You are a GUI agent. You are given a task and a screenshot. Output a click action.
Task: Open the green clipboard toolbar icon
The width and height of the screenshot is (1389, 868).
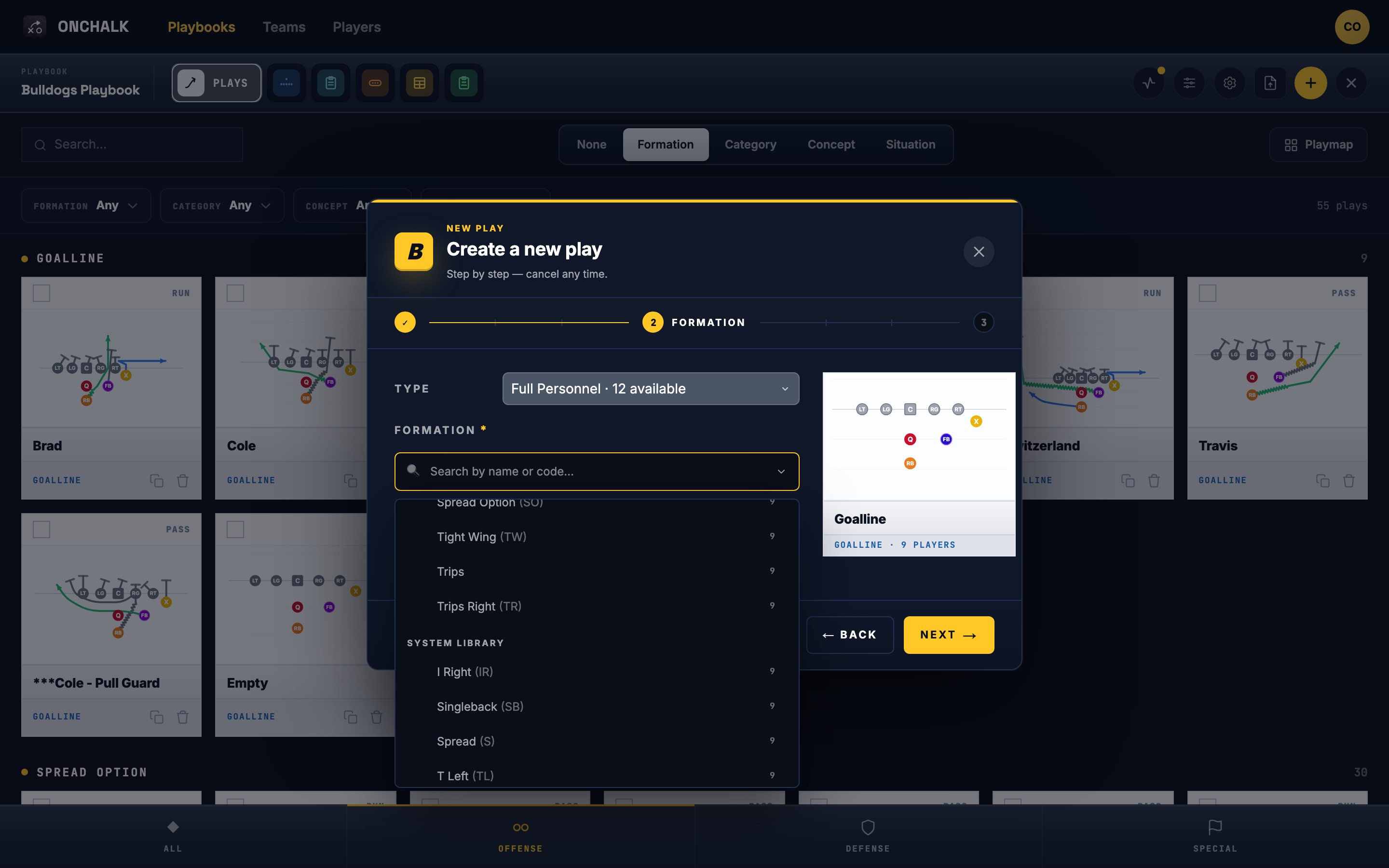tap(464, 83)
